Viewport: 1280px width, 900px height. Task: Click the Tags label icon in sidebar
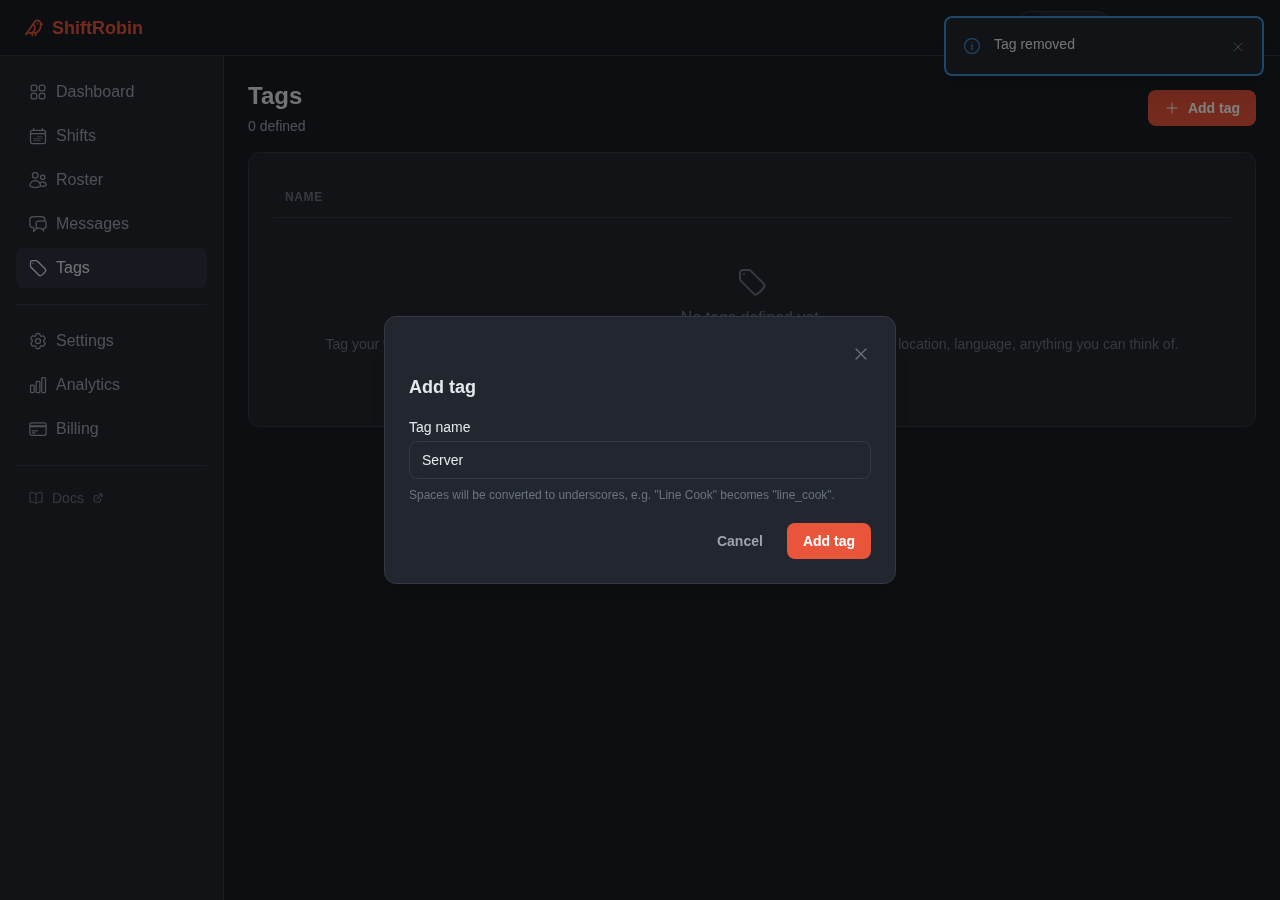pos(38,268)
